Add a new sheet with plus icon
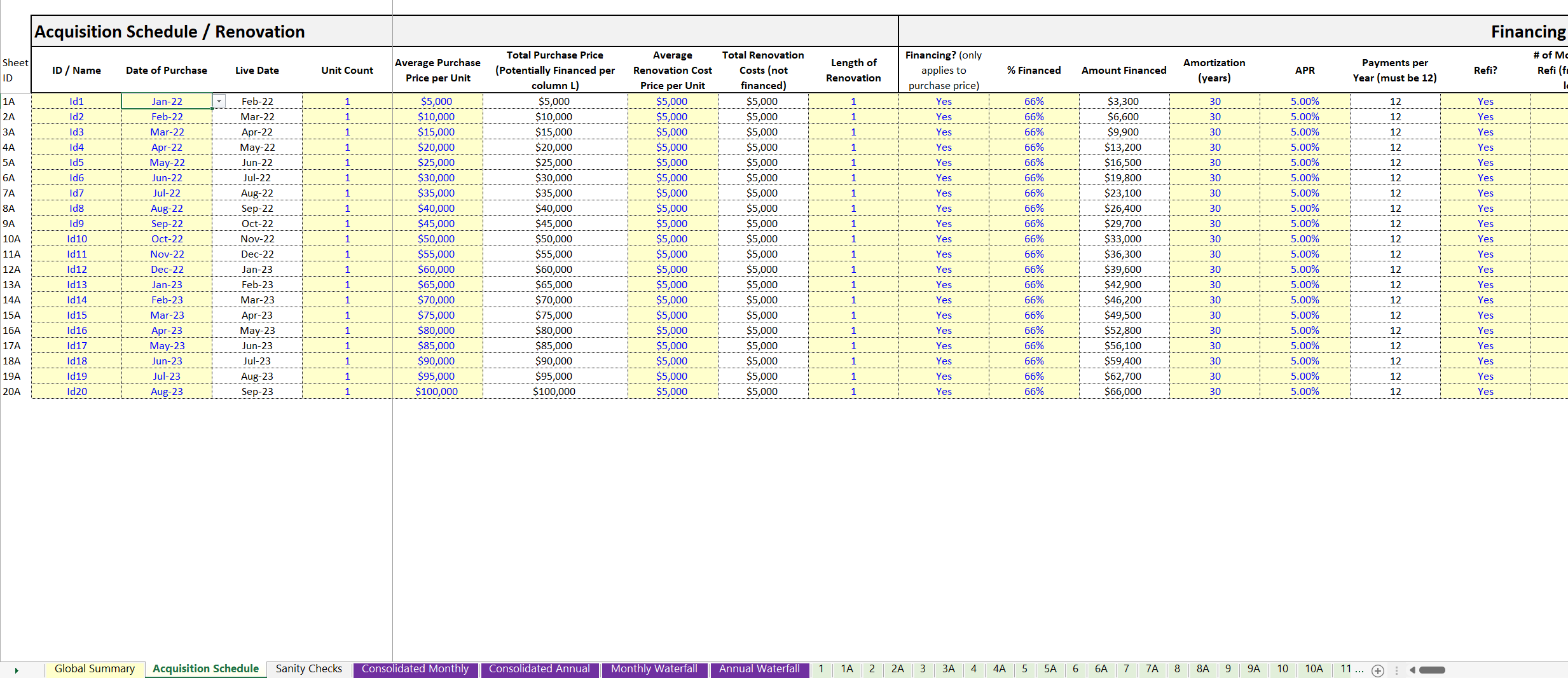This screenshot has width=1568, height=678. pyautogui.click(x=1378, y=670)
